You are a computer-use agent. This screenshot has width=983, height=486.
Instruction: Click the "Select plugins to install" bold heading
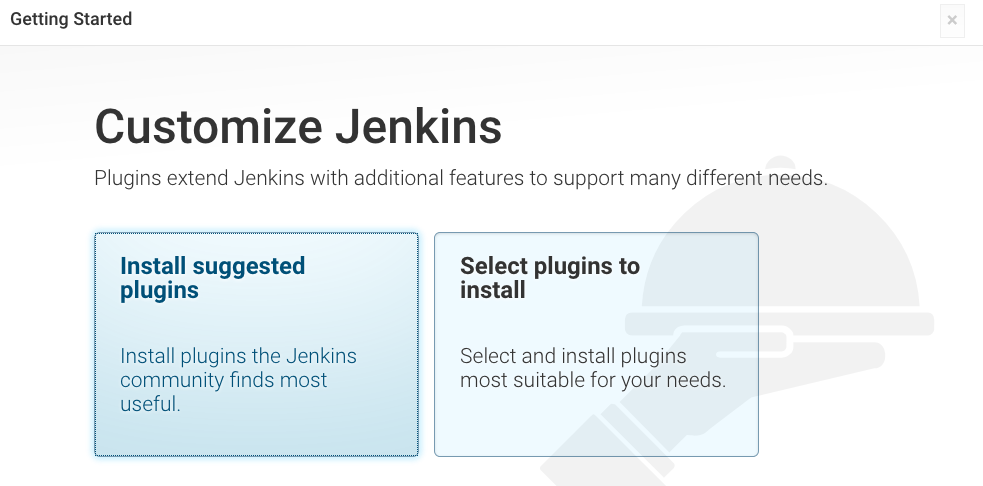(x=550, y=278)
